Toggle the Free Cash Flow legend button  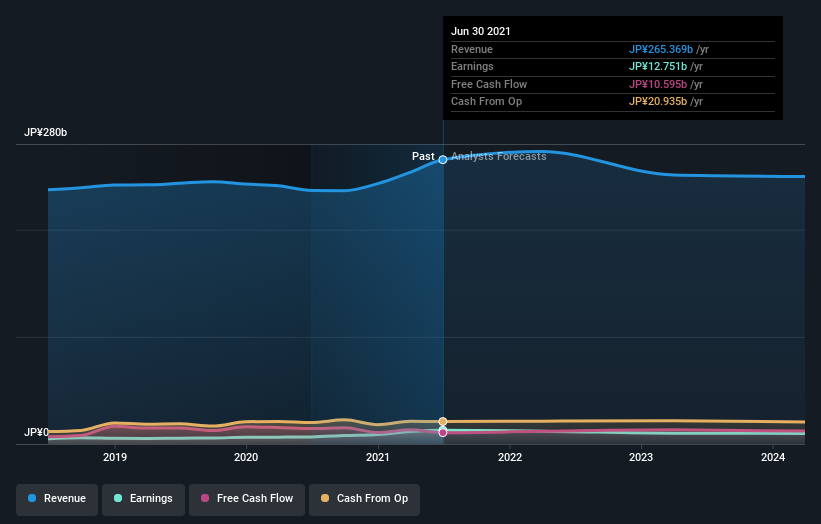247,499
